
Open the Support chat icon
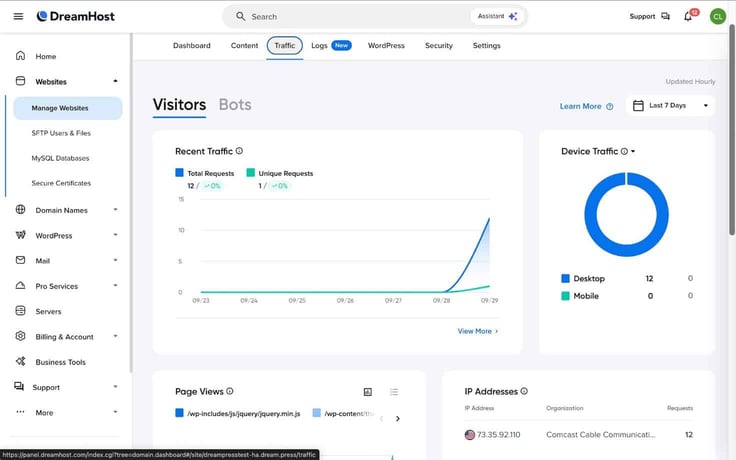666,16
